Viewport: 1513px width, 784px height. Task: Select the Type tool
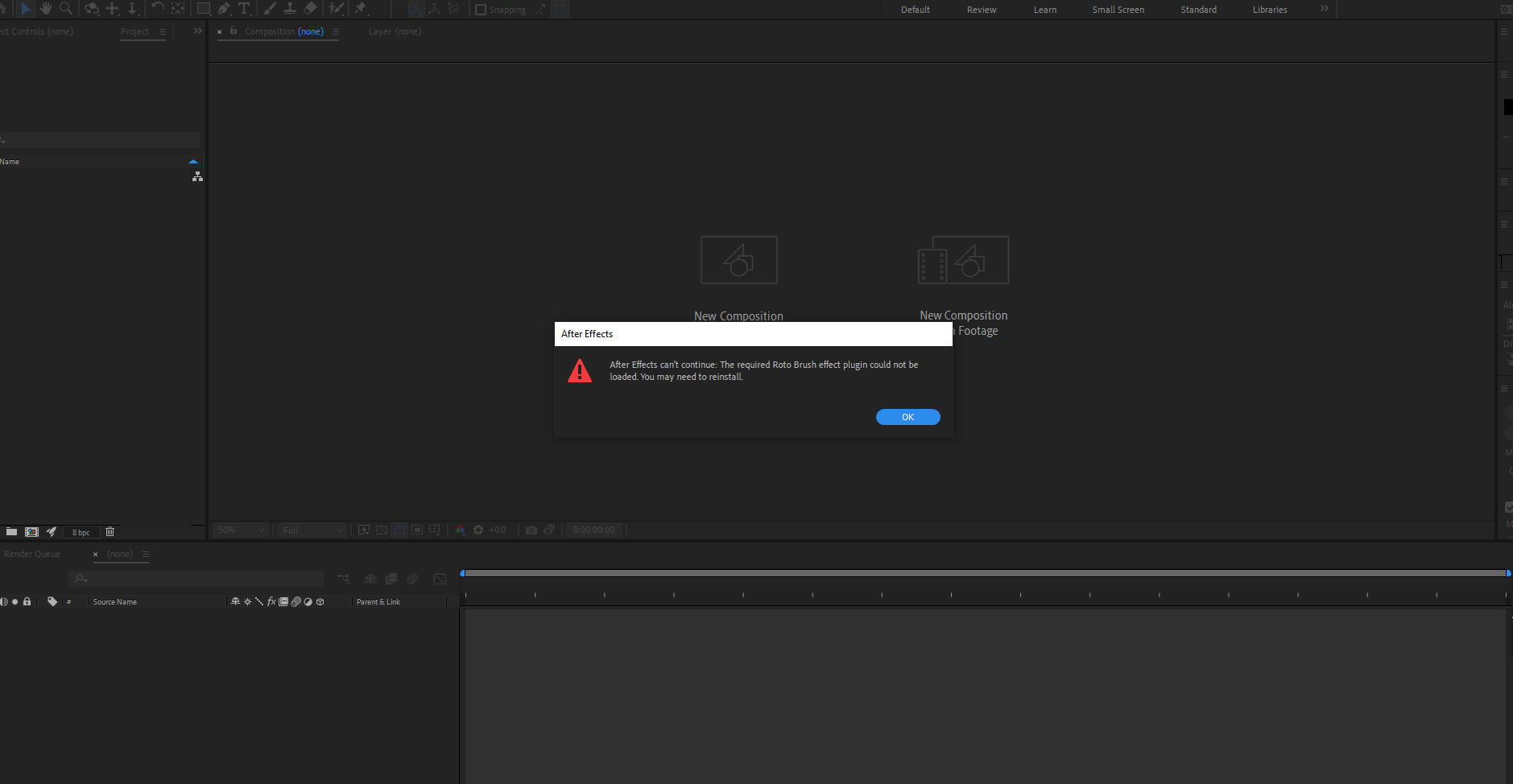tap(244, 9)
